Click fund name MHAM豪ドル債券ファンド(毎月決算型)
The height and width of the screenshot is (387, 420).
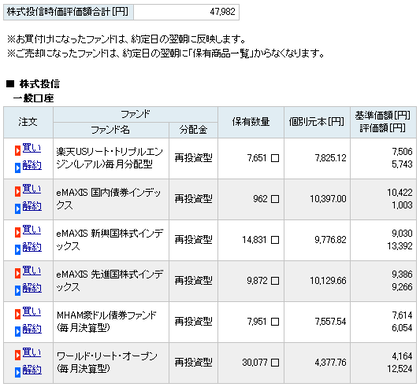point(106,322)
